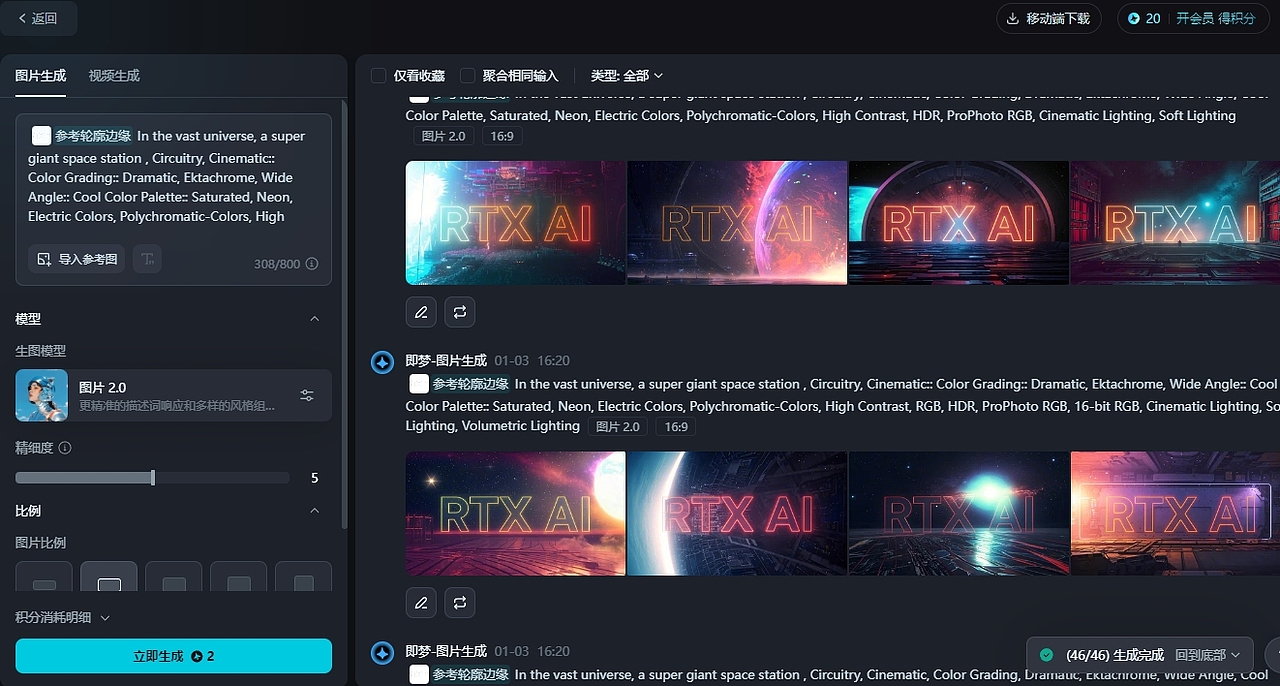Click 参考轮廓边缘 tag in Volumetric Lighting entry
The image size is (1280, 686).
pos(471,384)
